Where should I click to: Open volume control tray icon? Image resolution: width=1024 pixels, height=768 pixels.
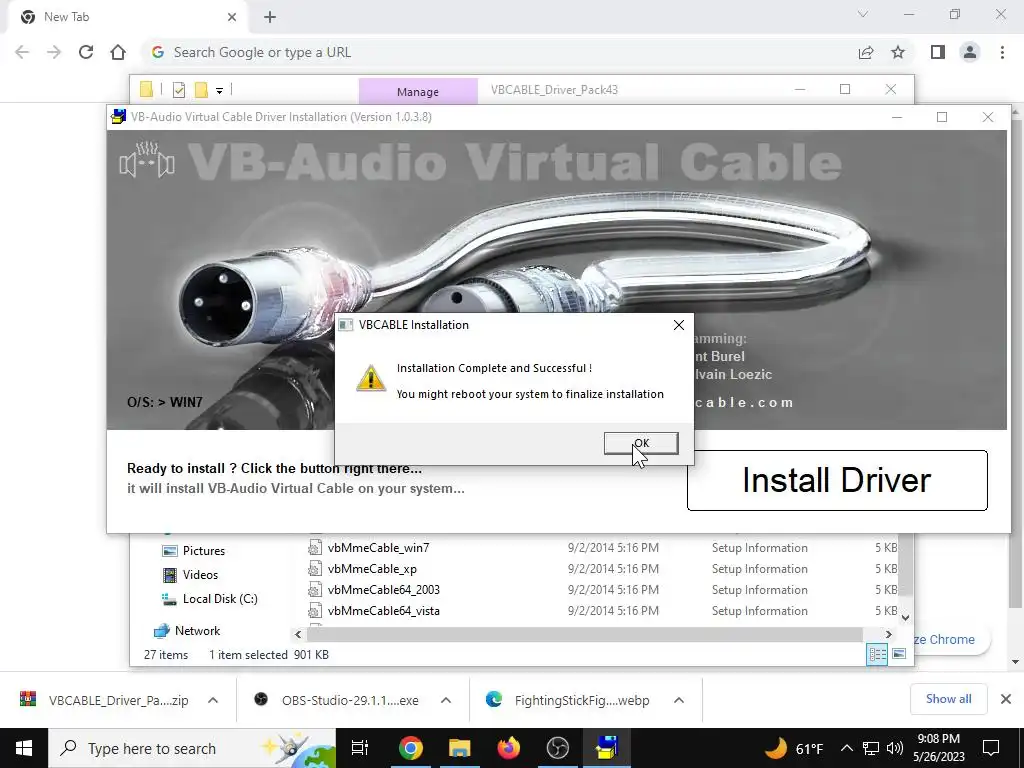click(895, 748)
